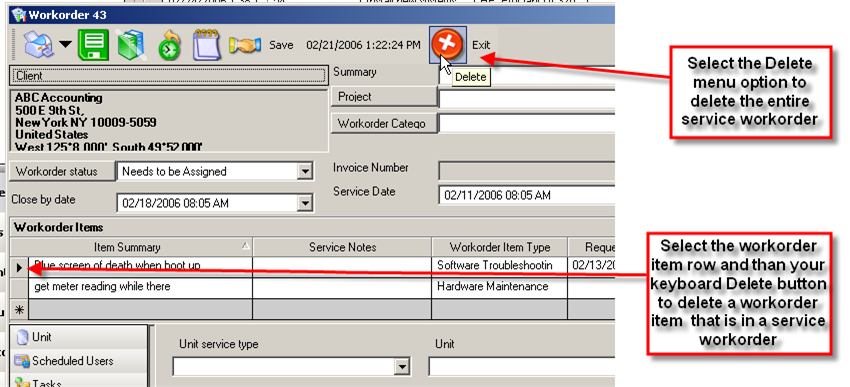Open the print options dropdown arrow
The height and width of the screenshot is (387, 850).
[x=66, y=44]
